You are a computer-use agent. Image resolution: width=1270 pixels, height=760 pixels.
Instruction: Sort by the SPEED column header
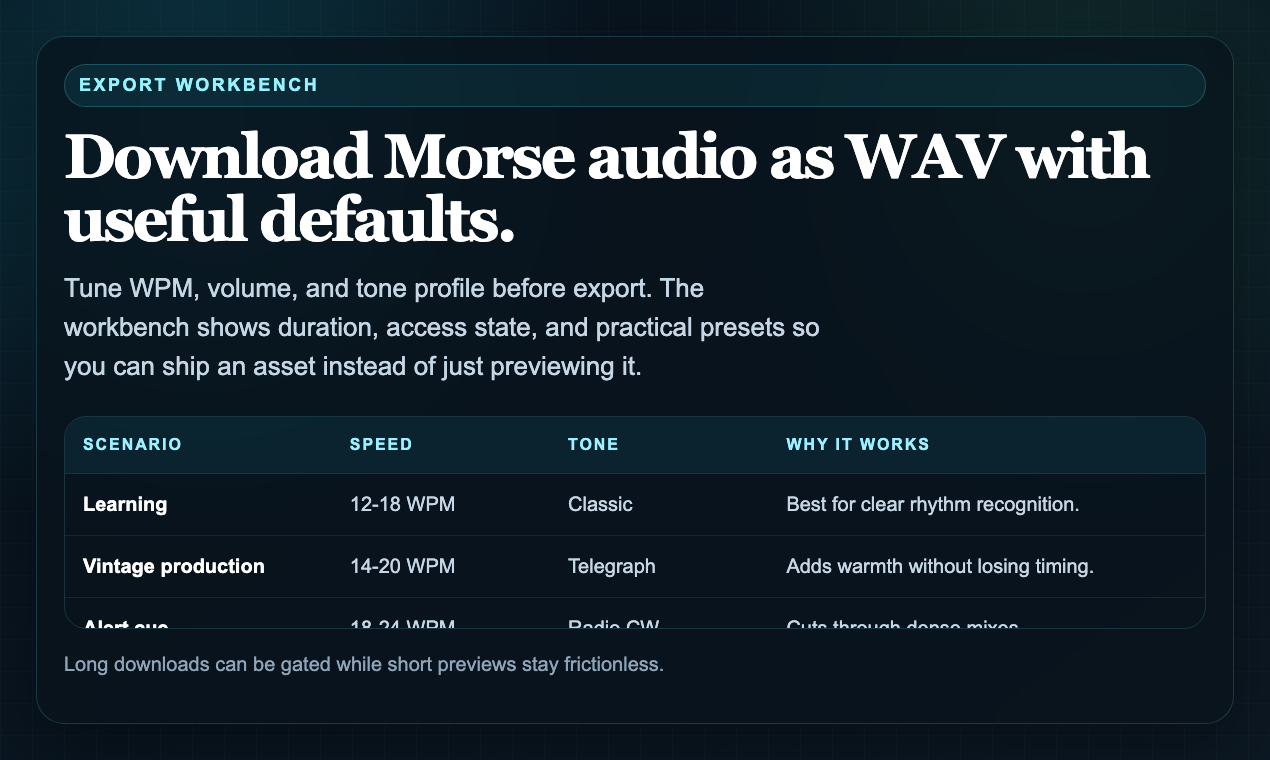pyautogui.click(x=381, y=444)
